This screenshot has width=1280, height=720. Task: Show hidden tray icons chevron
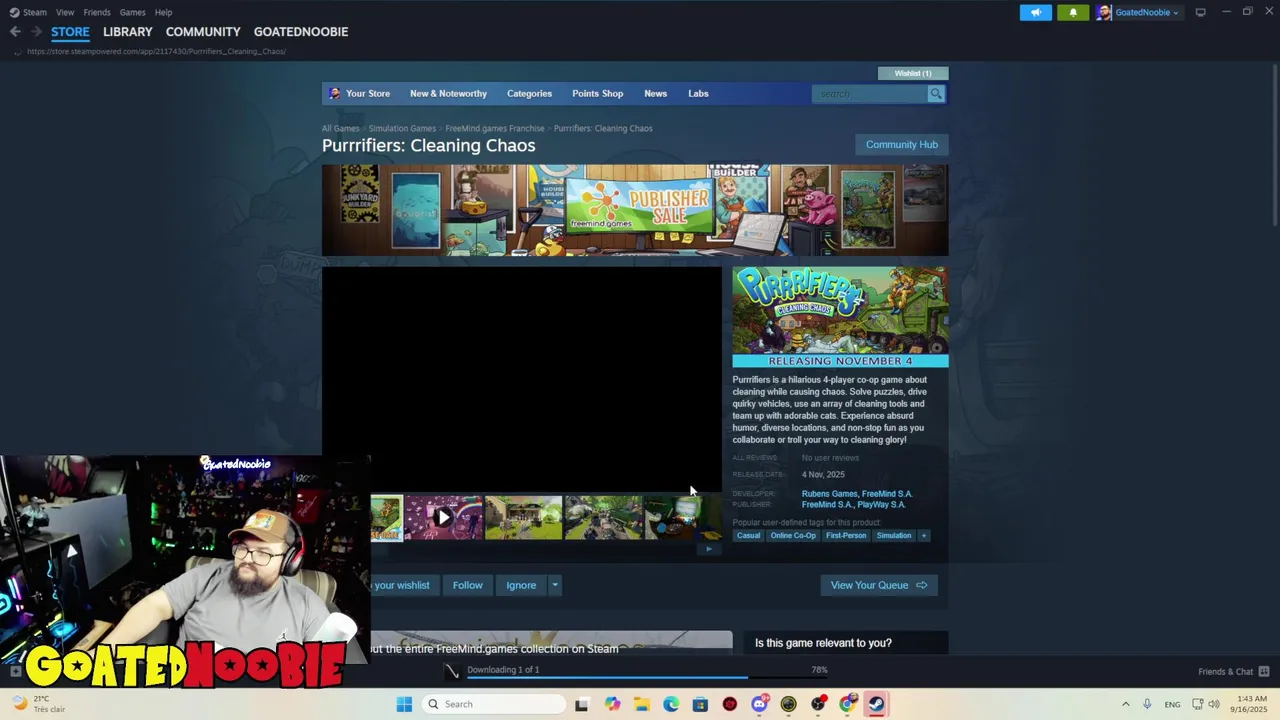(1125, 704)
